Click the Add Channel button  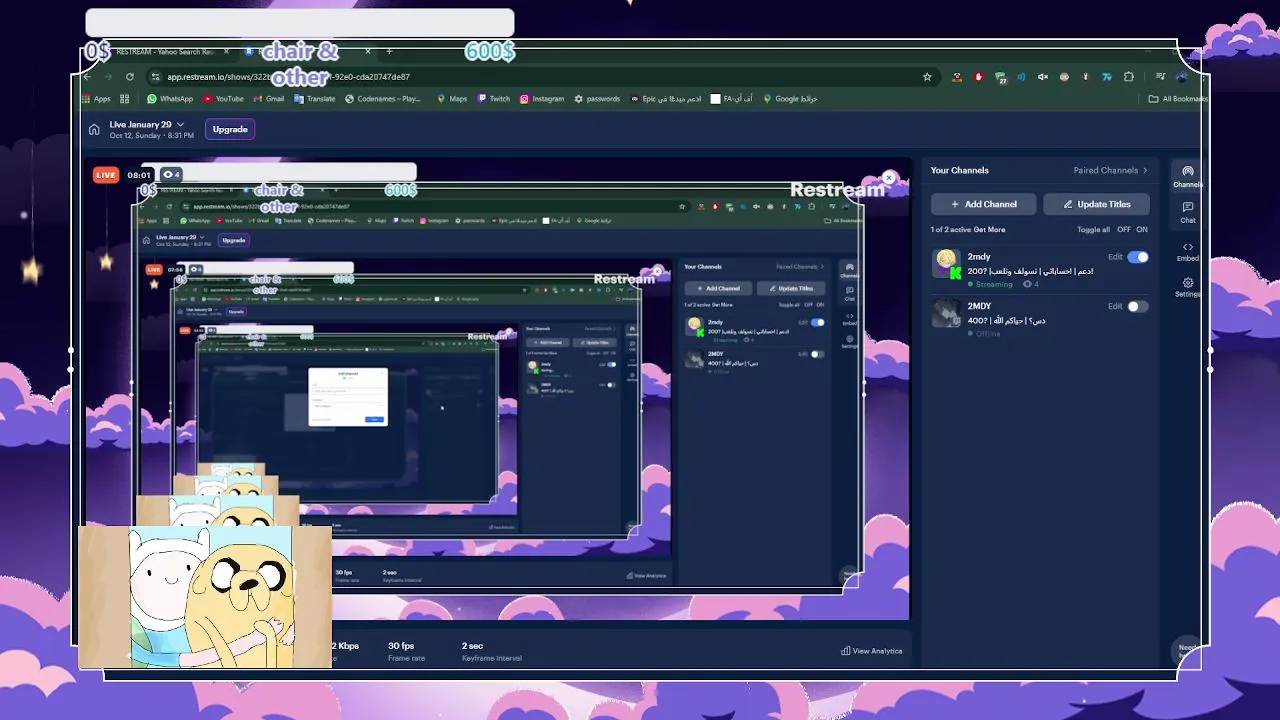tap(984, 204)
